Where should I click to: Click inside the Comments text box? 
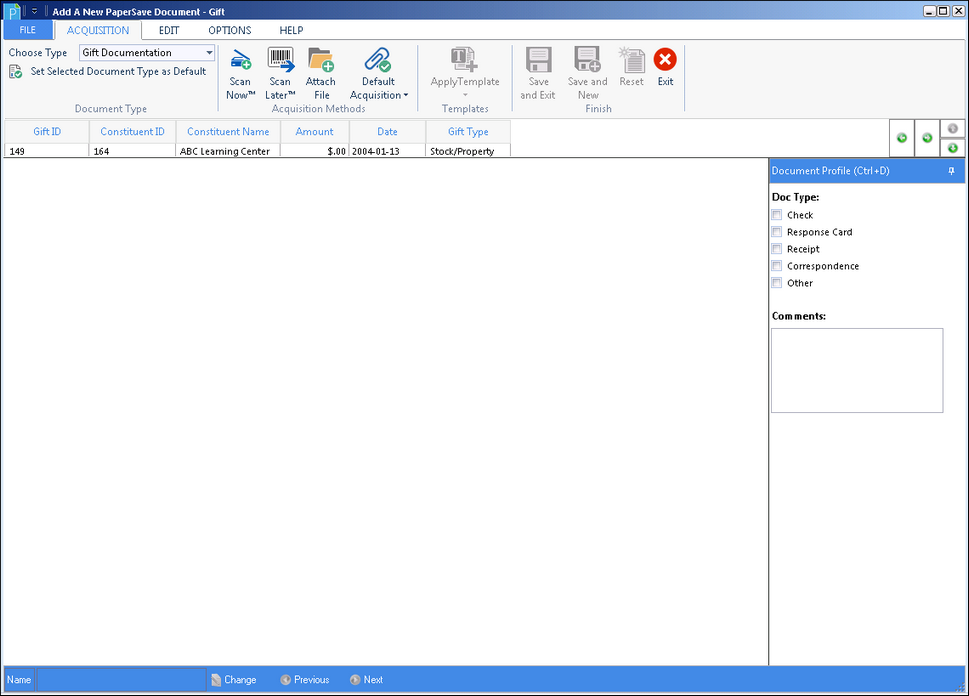[x=857, y=370]
